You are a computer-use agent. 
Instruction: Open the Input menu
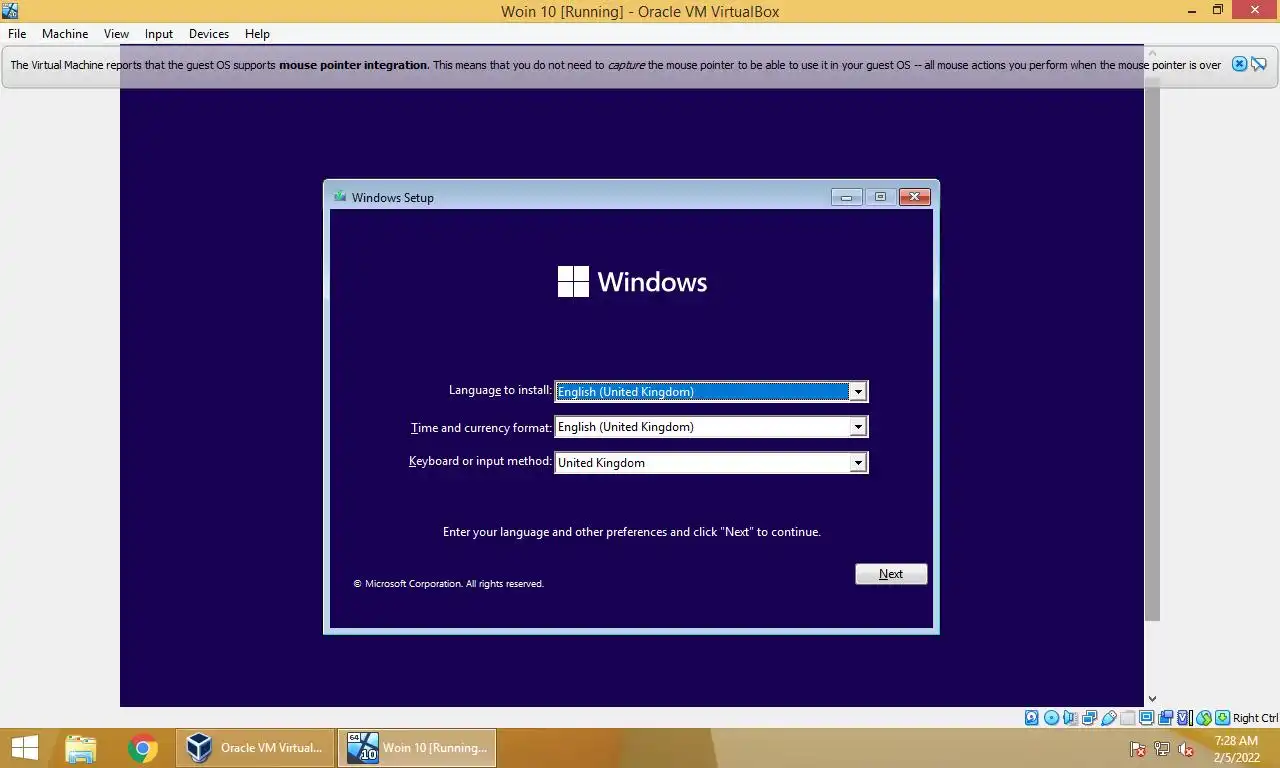159,33
